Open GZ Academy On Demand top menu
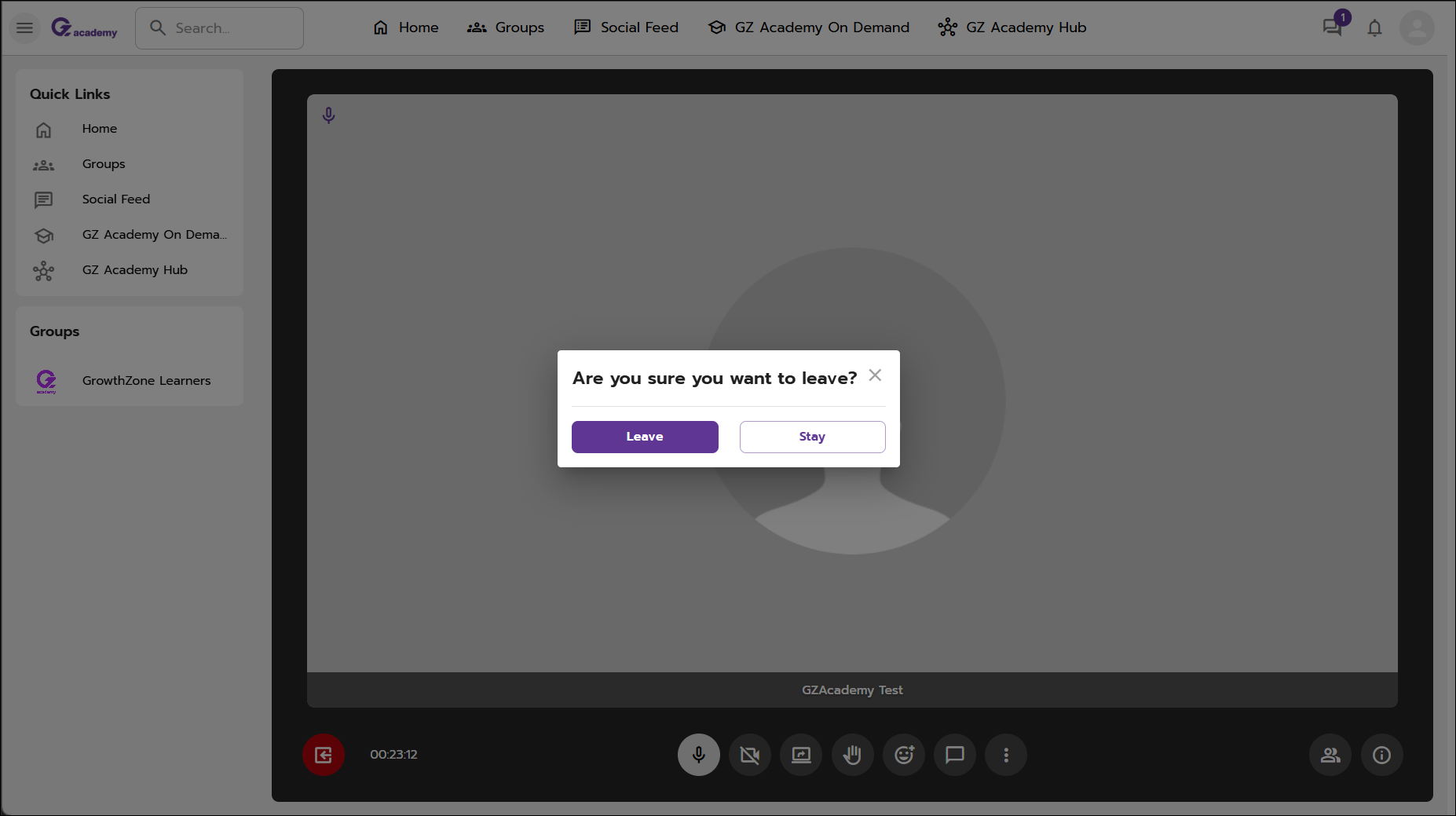 pyautogui.click(x=808, y=27)
